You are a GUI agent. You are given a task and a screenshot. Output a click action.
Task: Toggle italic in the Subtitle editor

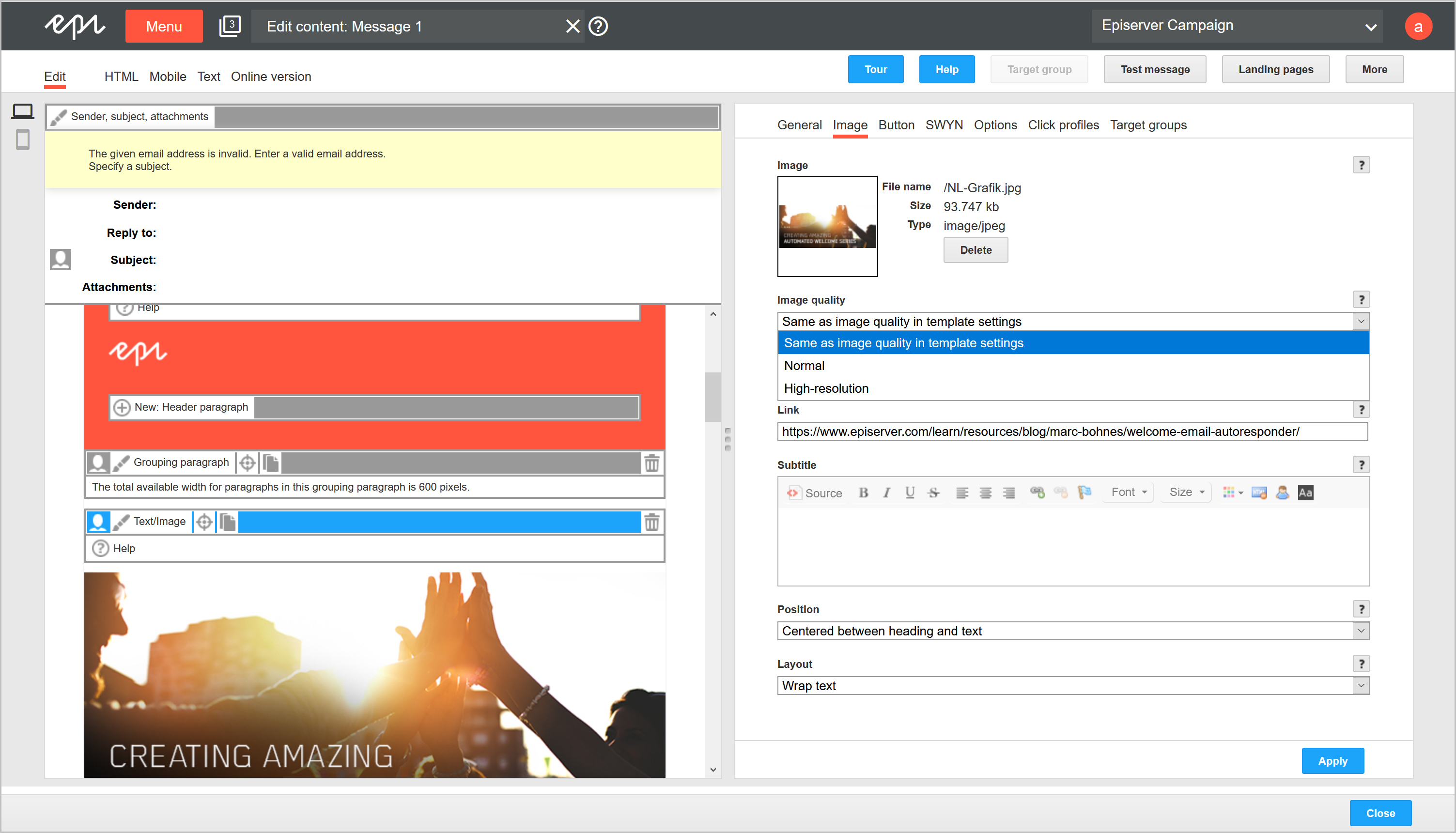886,493
